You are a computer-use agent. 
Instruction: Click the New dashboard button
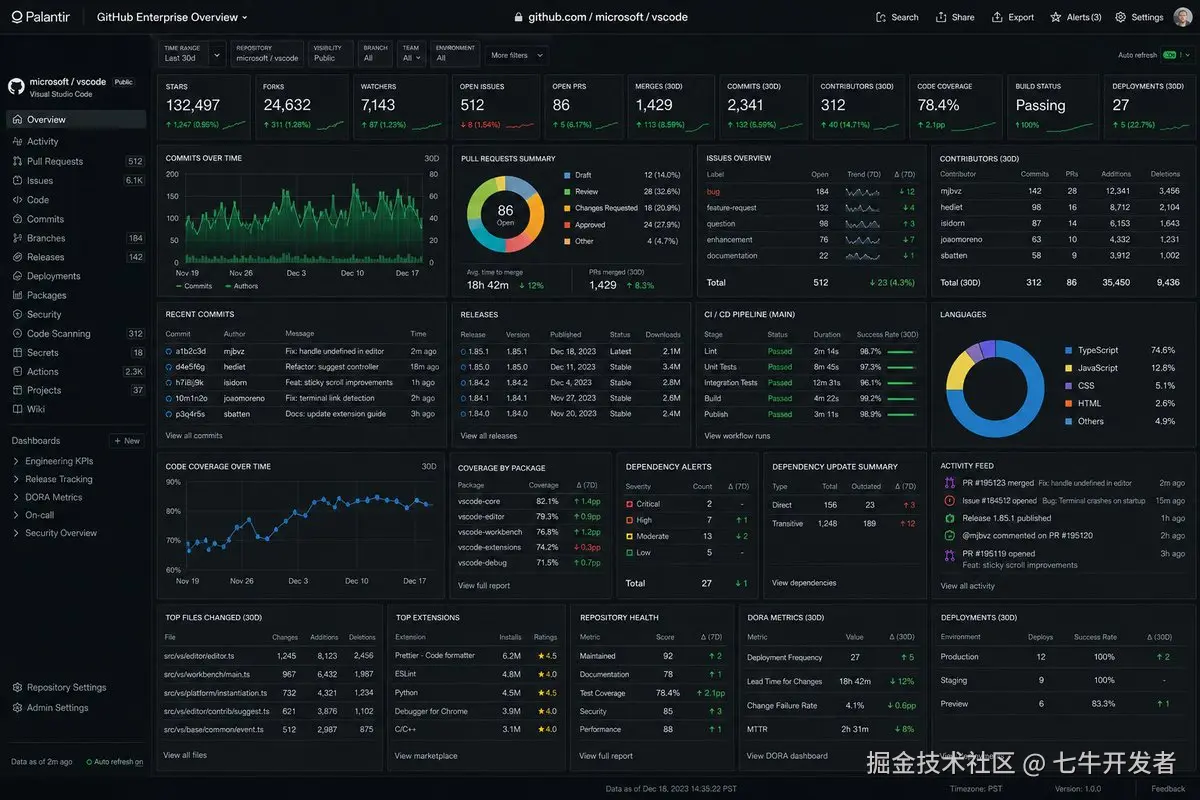(x=127, y=441)
